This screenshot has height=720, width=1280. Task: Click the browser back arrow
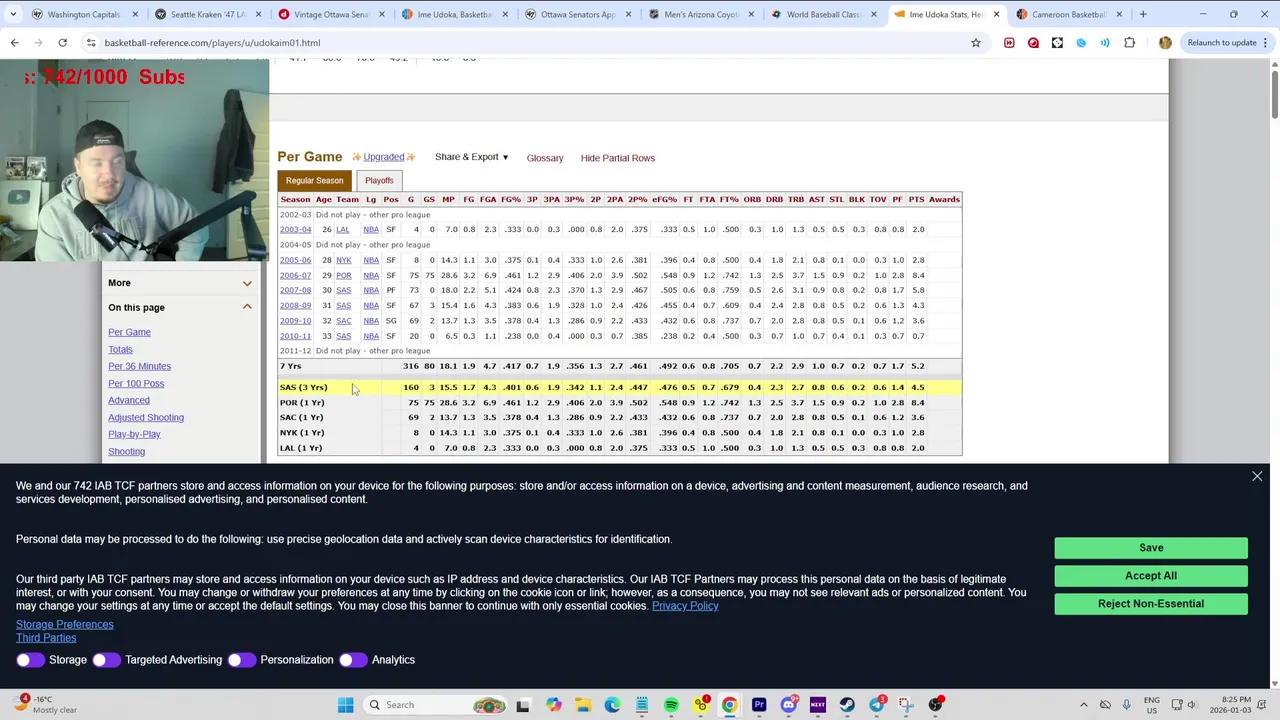point(15,43)
